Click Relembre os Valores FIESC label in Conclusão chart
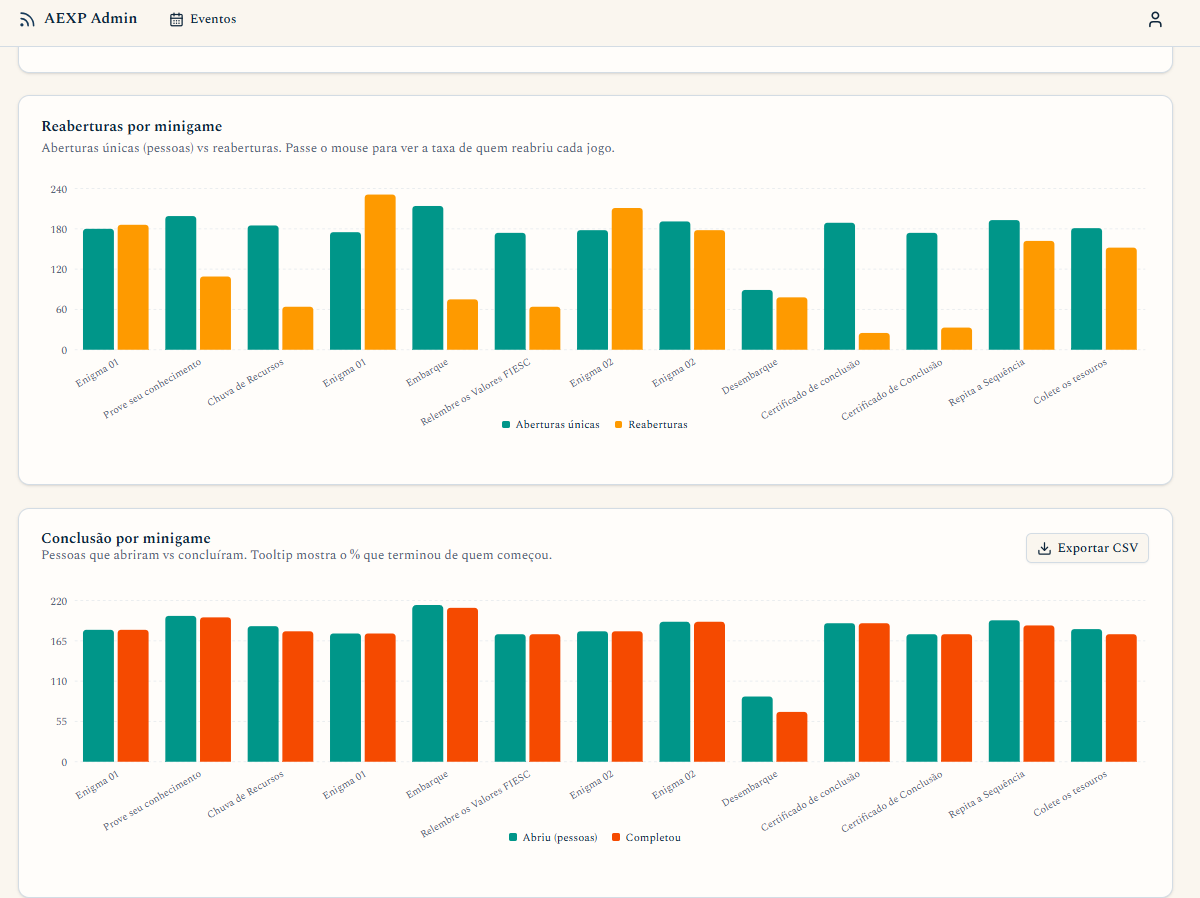The width and height of the screenshot is (1200, 898). (x=475, y=805)
